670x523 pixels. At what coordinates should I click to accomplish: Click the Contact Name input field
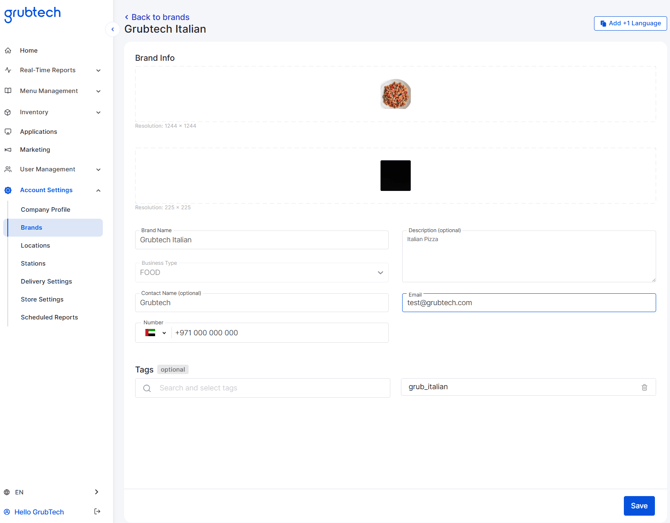click(x=262, y=303)
